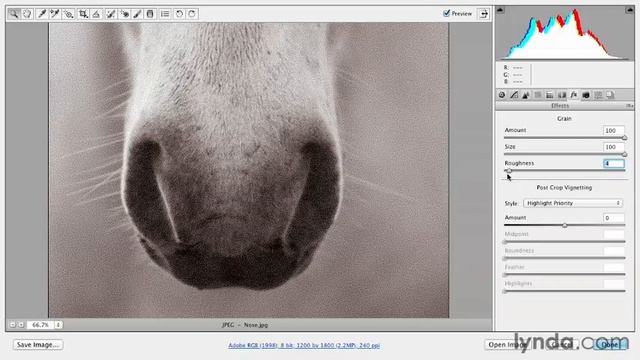This screenshot has width=640, height=360.
Task: Select the Hand tool
Action: (x=27, y=14)
